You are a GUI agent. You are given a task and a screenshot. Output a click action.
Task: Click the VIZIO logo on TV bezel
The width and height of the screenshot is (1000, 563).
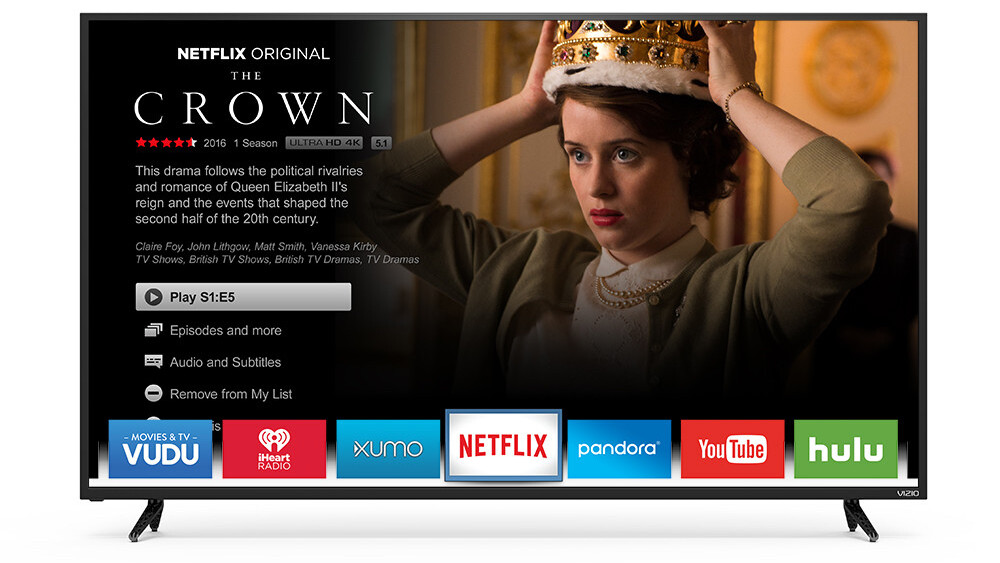908,493
